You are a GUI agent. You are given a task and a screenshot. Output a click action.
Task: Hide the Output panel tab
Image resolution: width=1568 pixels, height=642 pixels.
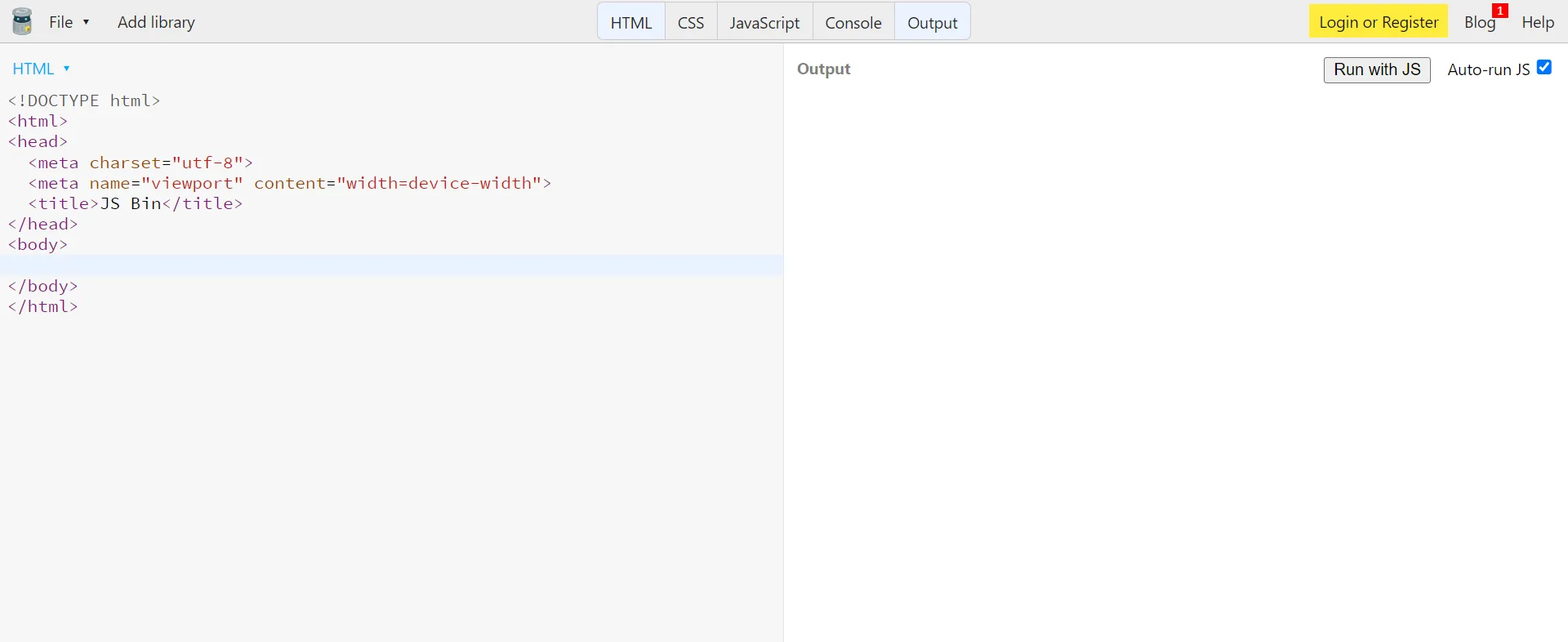(x=933, y=22)
